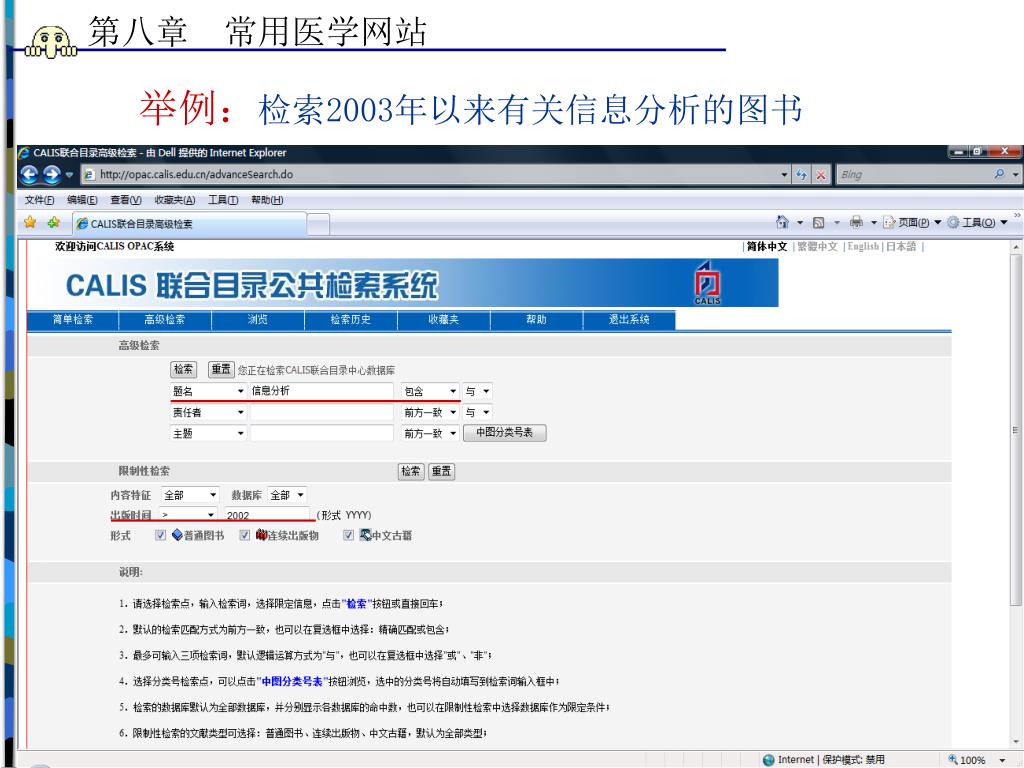Open the 与 logic dropdown in 题名 row
The width and height of the screenshot is (1024, 768).
[477, 391]
